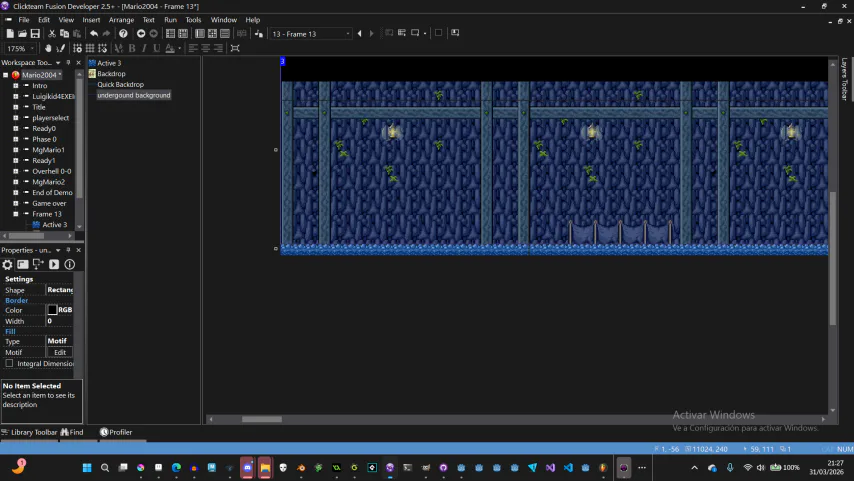Open the frame selector '13 - Frame 13' dropdown
Image resolution: width=854 pixels, height=481 pixels.
click(348, 34)
